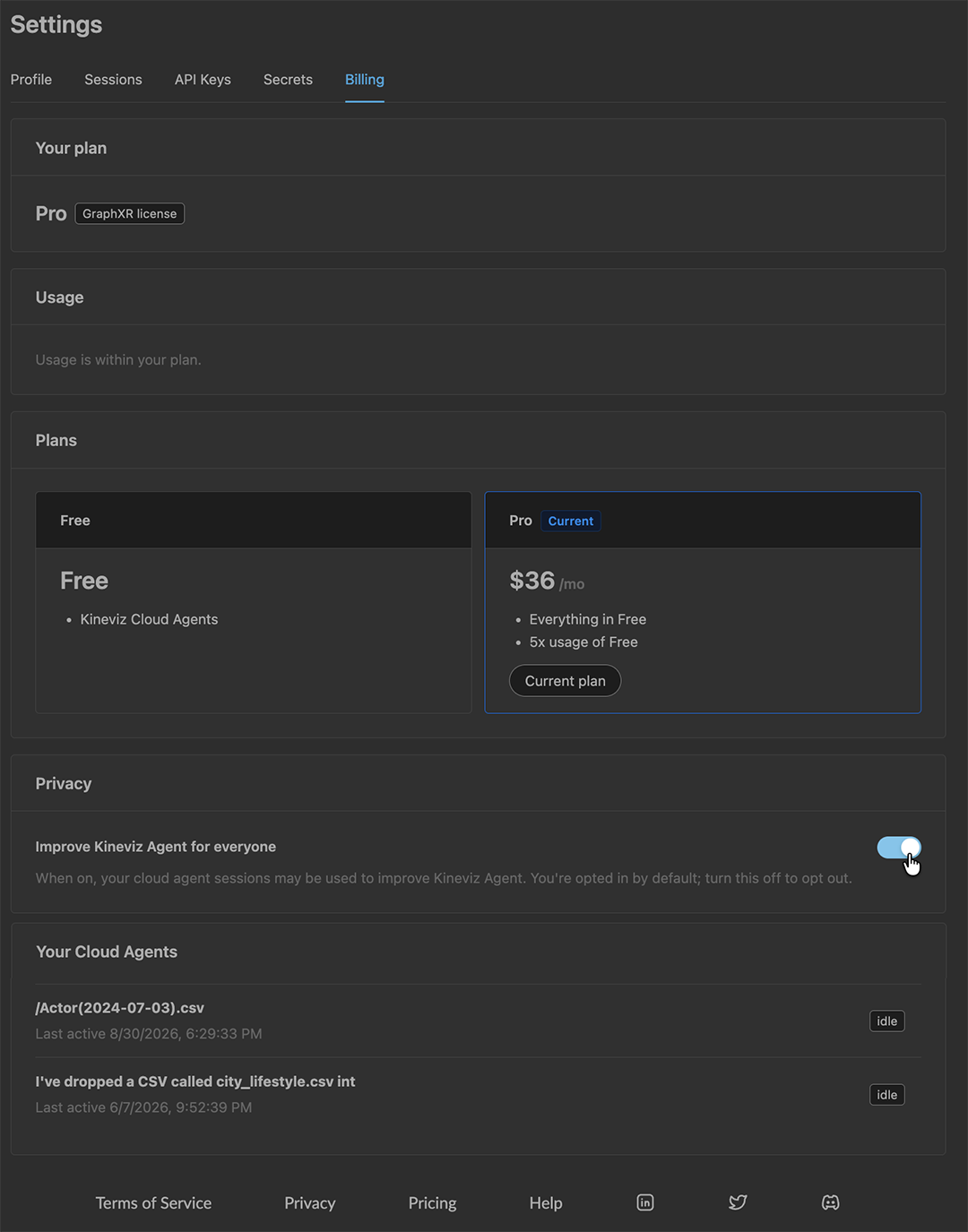
Task: Click the idle badge for Actor csv agent
Action: click(x=887, y=1021)
